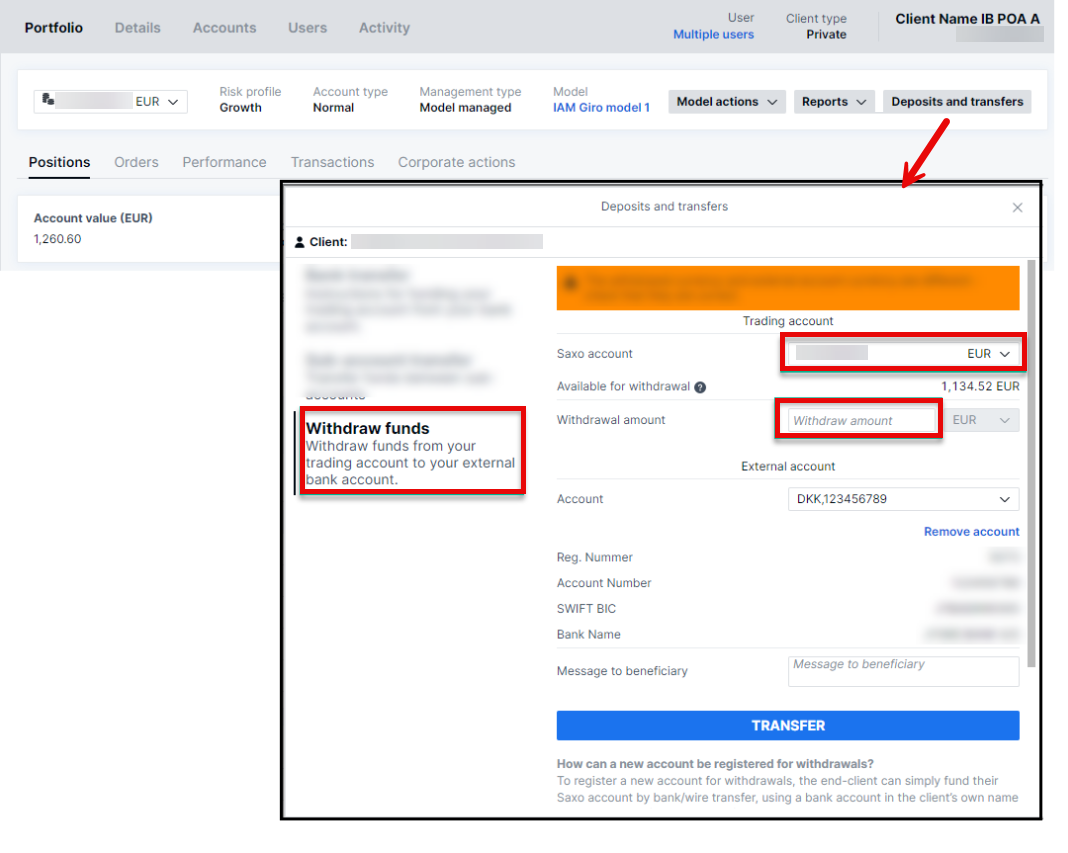Click the client person icon in dialog

coord(300,242)
